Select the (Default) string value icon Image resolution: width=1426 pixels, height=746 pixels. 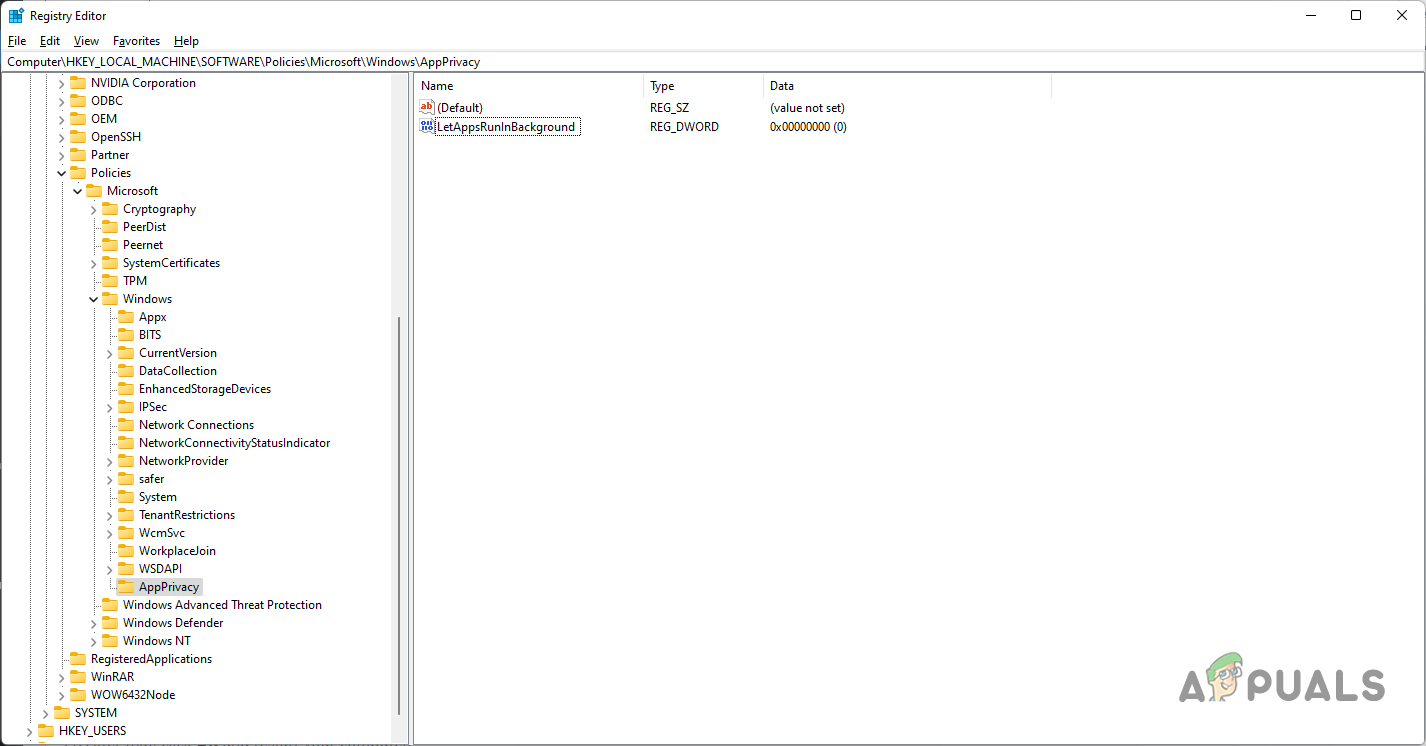pos(427,107)
